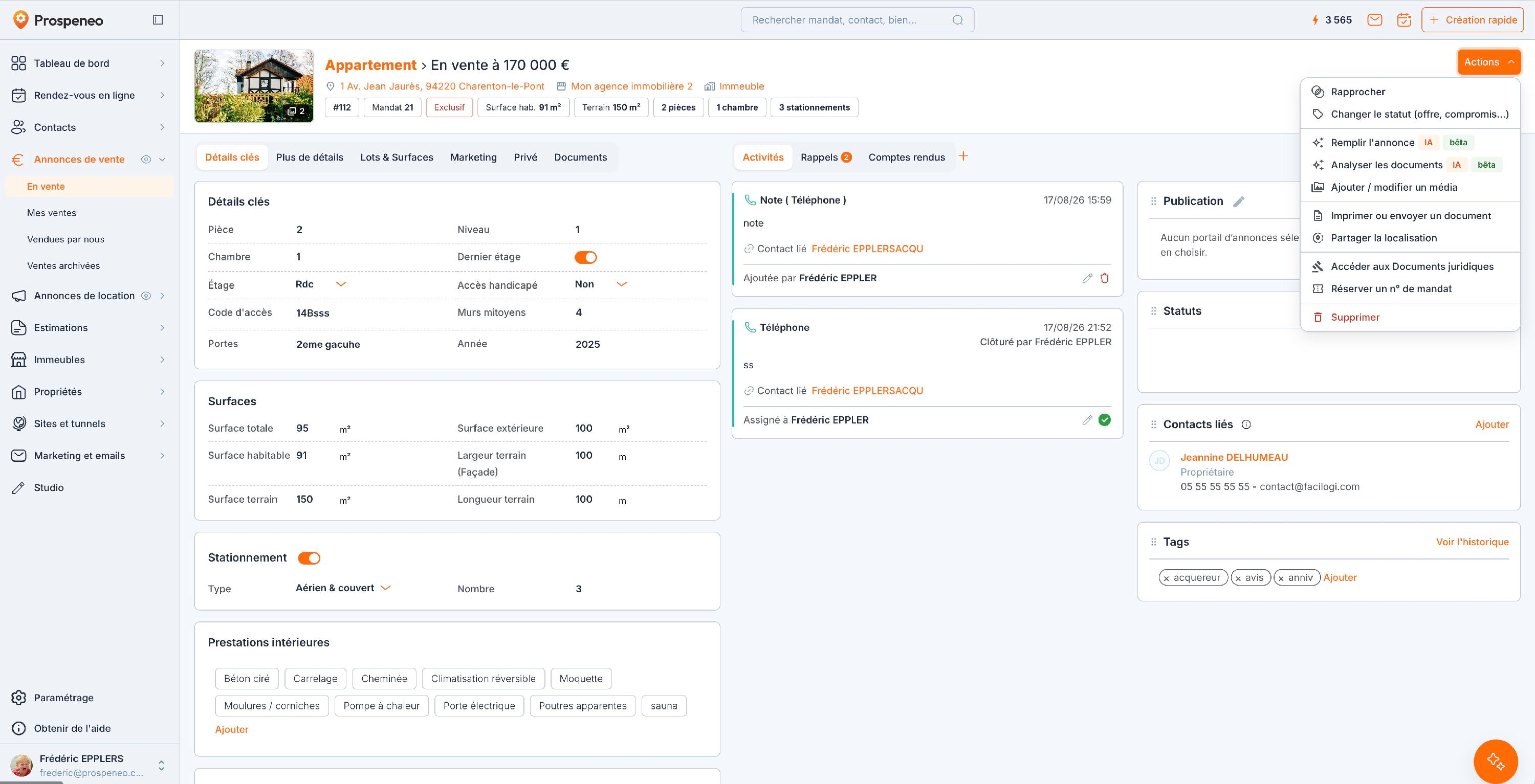Open the calendar icon in top bar
This screenshot has height=784, width=1535.
(1404, 19)
